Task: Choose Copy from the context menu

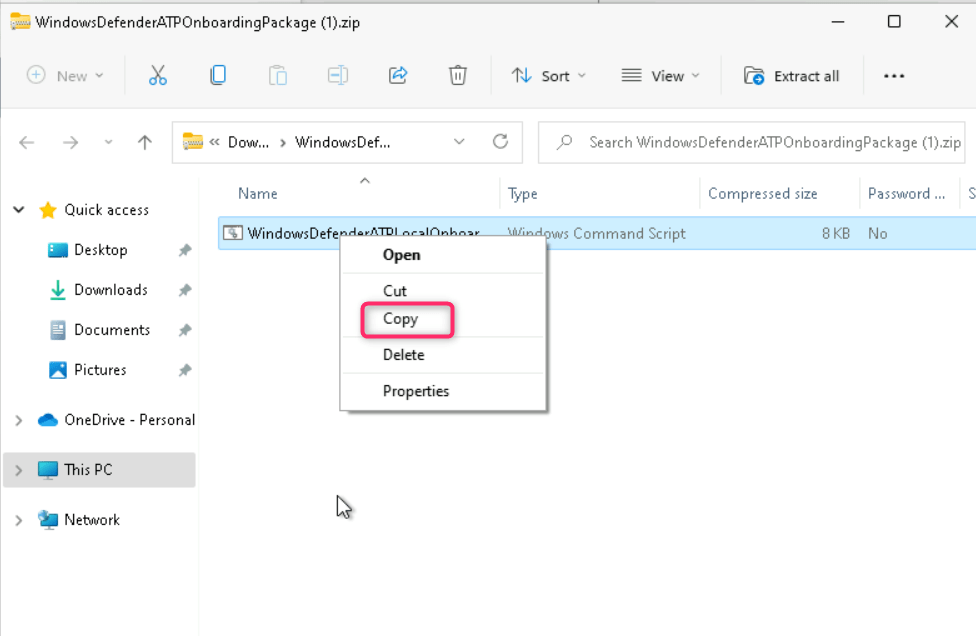Action: pyautogui.click(x=400, y=319)
